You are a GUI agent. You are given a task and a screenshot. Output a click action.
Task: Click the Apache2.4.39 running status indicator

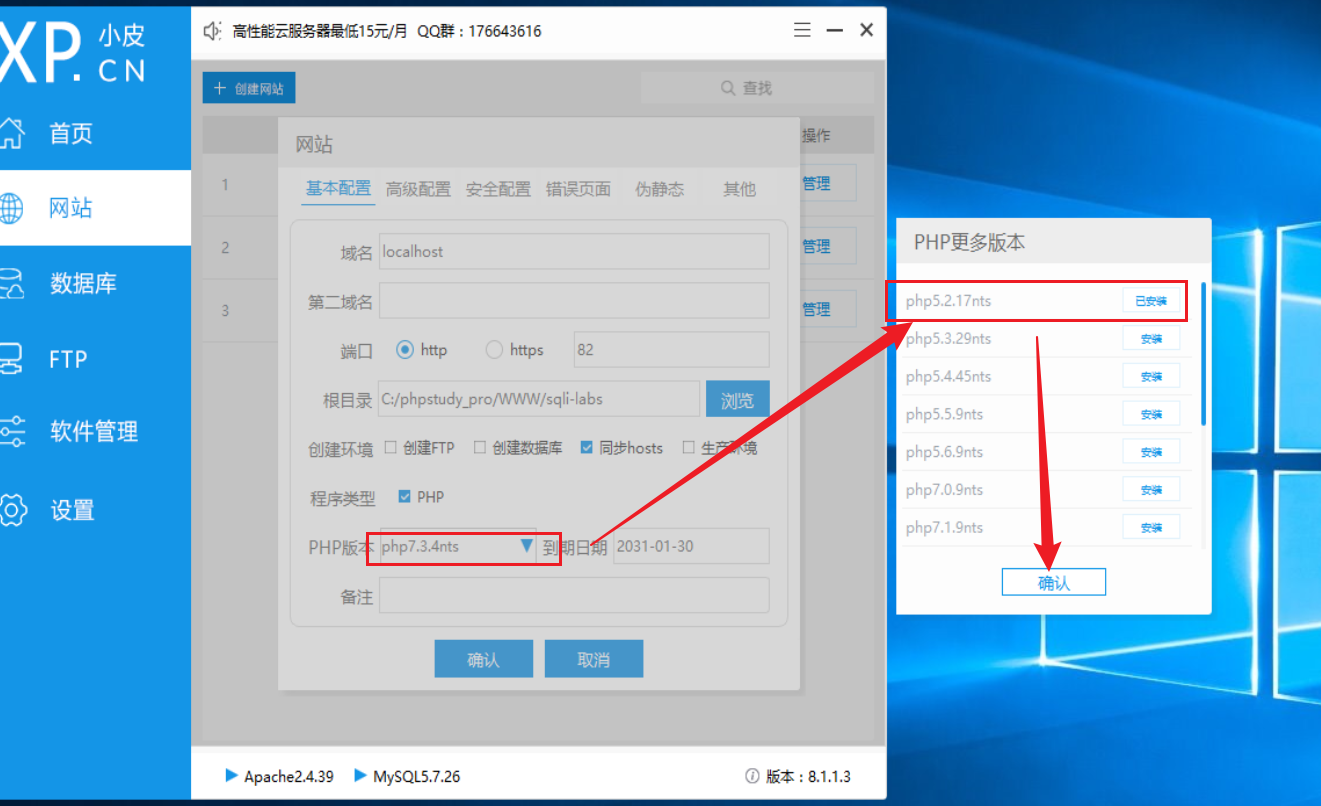click(x=280, y=776)
